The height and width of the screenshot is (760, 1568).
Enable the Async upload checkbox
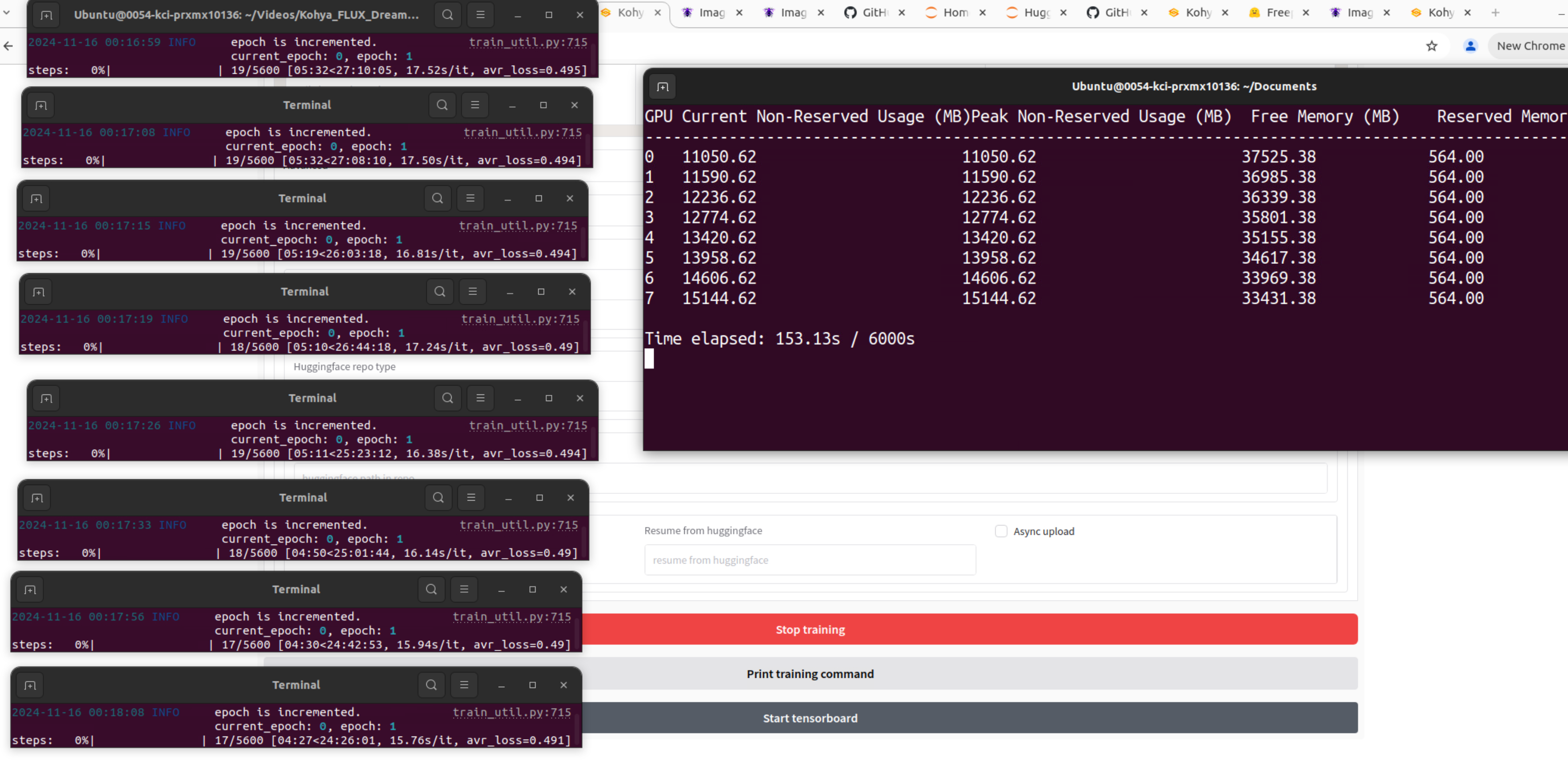1000,531
